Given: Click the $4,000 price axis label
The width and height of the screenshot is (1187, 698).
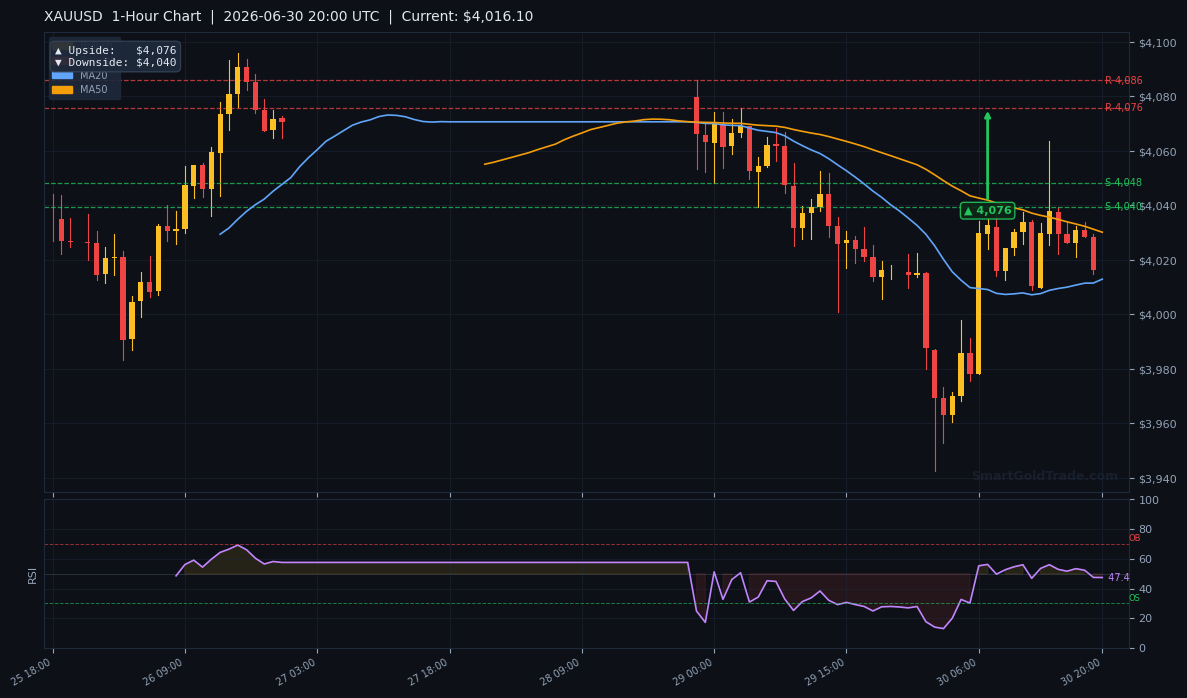Looking at the screenshot, I should coord(1157,316).
